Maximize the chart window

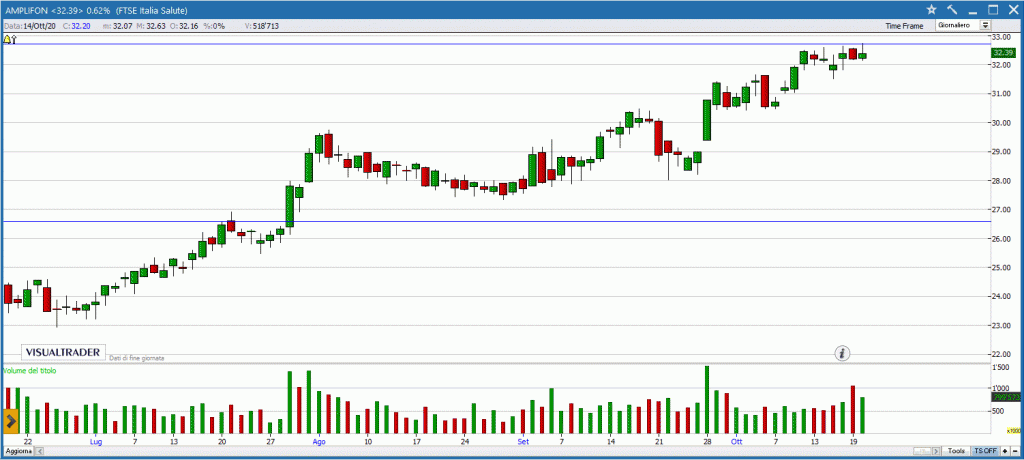click(993, 9)
